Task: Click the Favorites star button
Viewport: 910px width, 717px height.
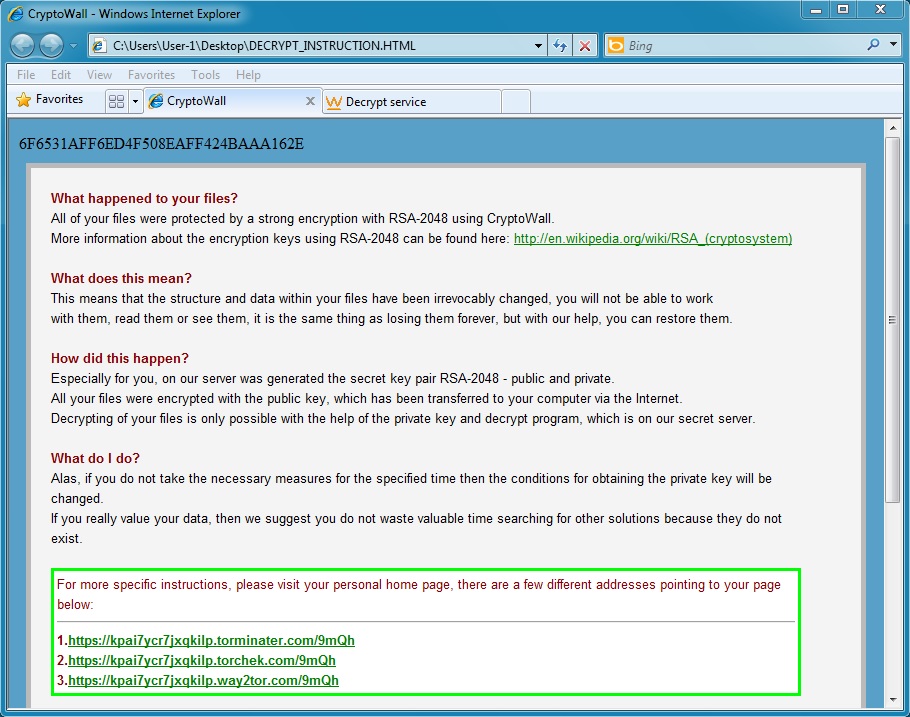Action: coord(50,99)
